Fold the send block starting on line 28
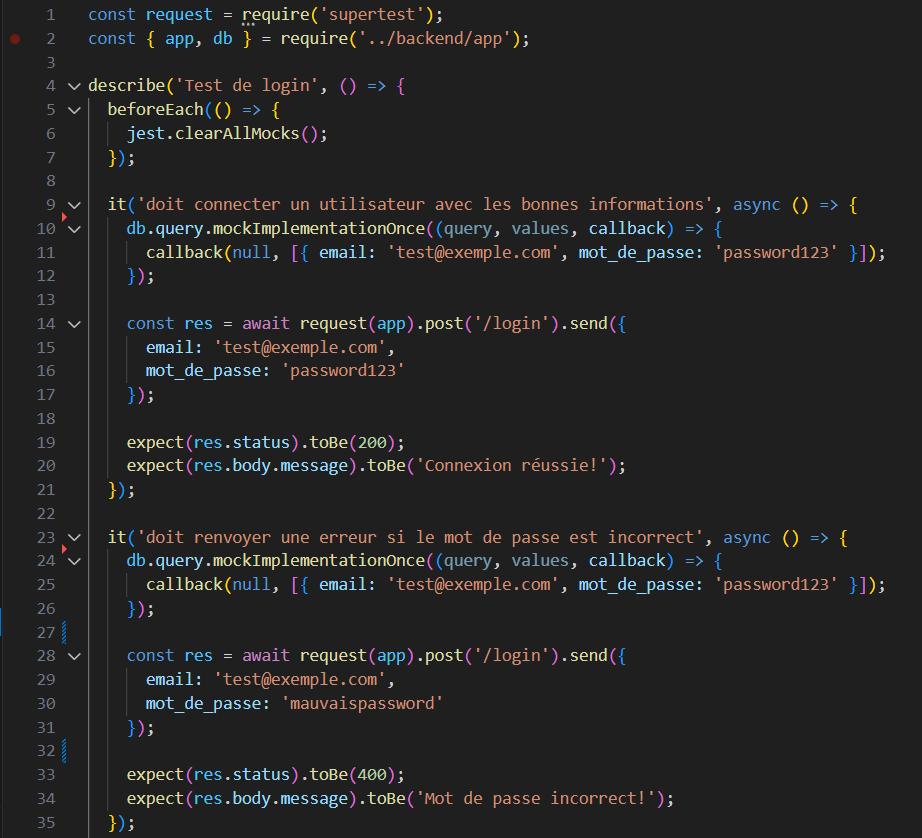 (x=73, y=656)
